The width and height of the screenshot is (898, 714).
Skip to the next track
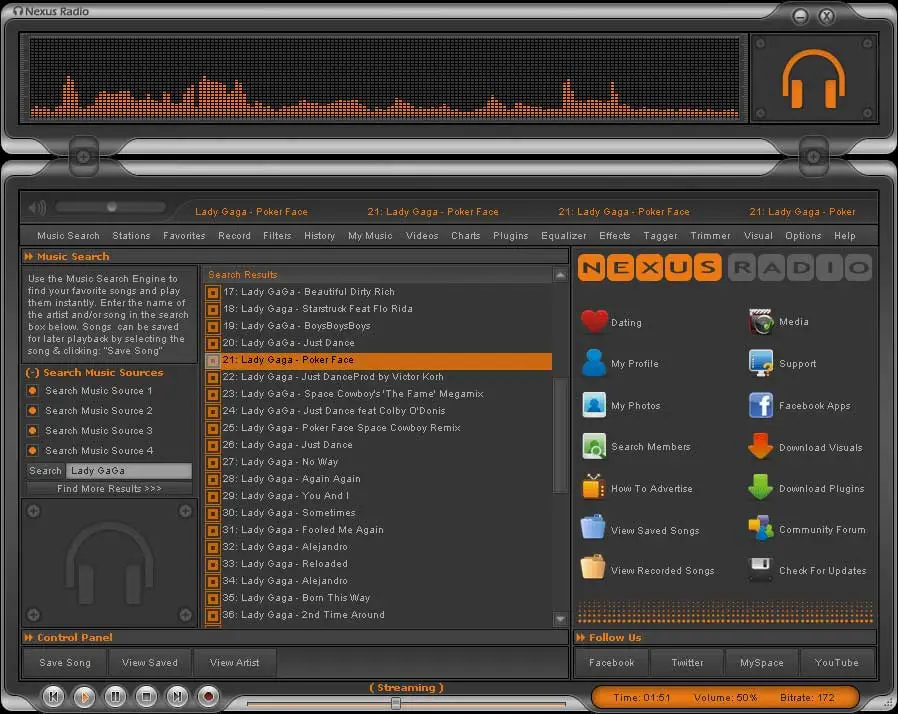(177, 696)
